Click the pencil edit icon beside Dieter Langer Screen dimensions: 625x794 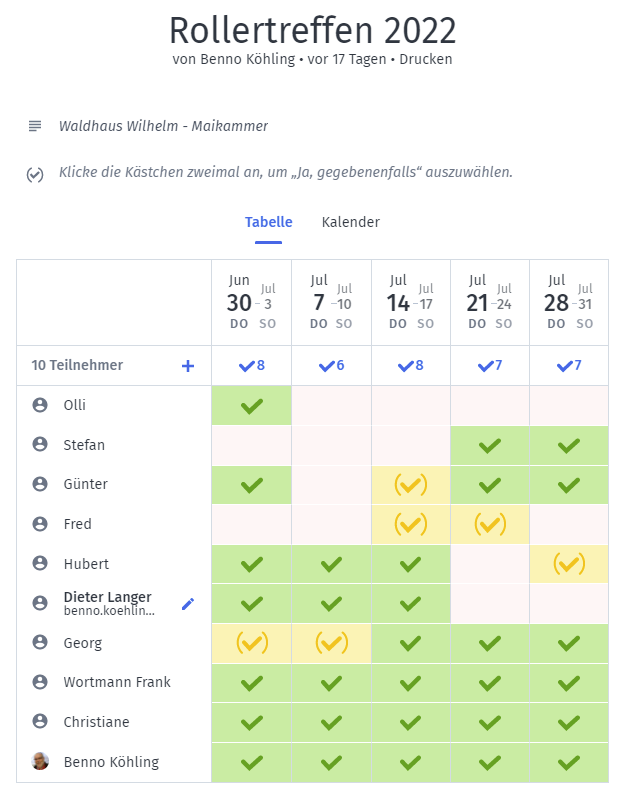coord(187,603)
